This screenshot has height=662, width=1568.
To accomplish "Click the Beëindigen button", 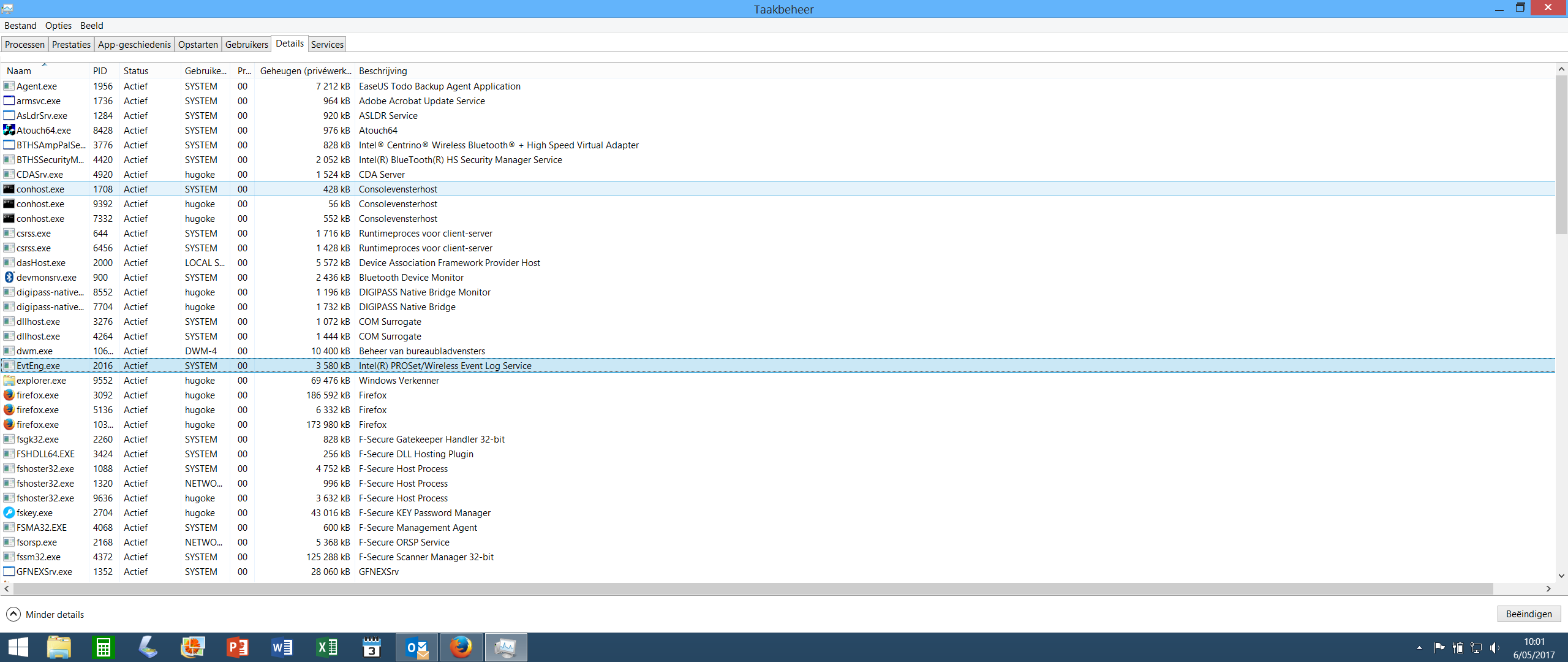I will [x=1529, y=614].
